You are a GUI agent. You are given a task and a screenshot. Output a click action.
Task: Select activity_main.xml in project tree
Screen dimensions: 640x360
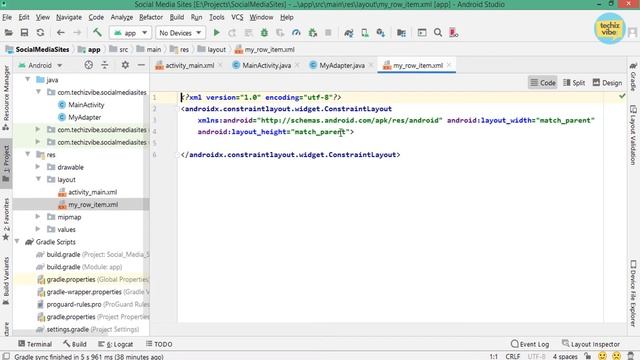point(92,192)
